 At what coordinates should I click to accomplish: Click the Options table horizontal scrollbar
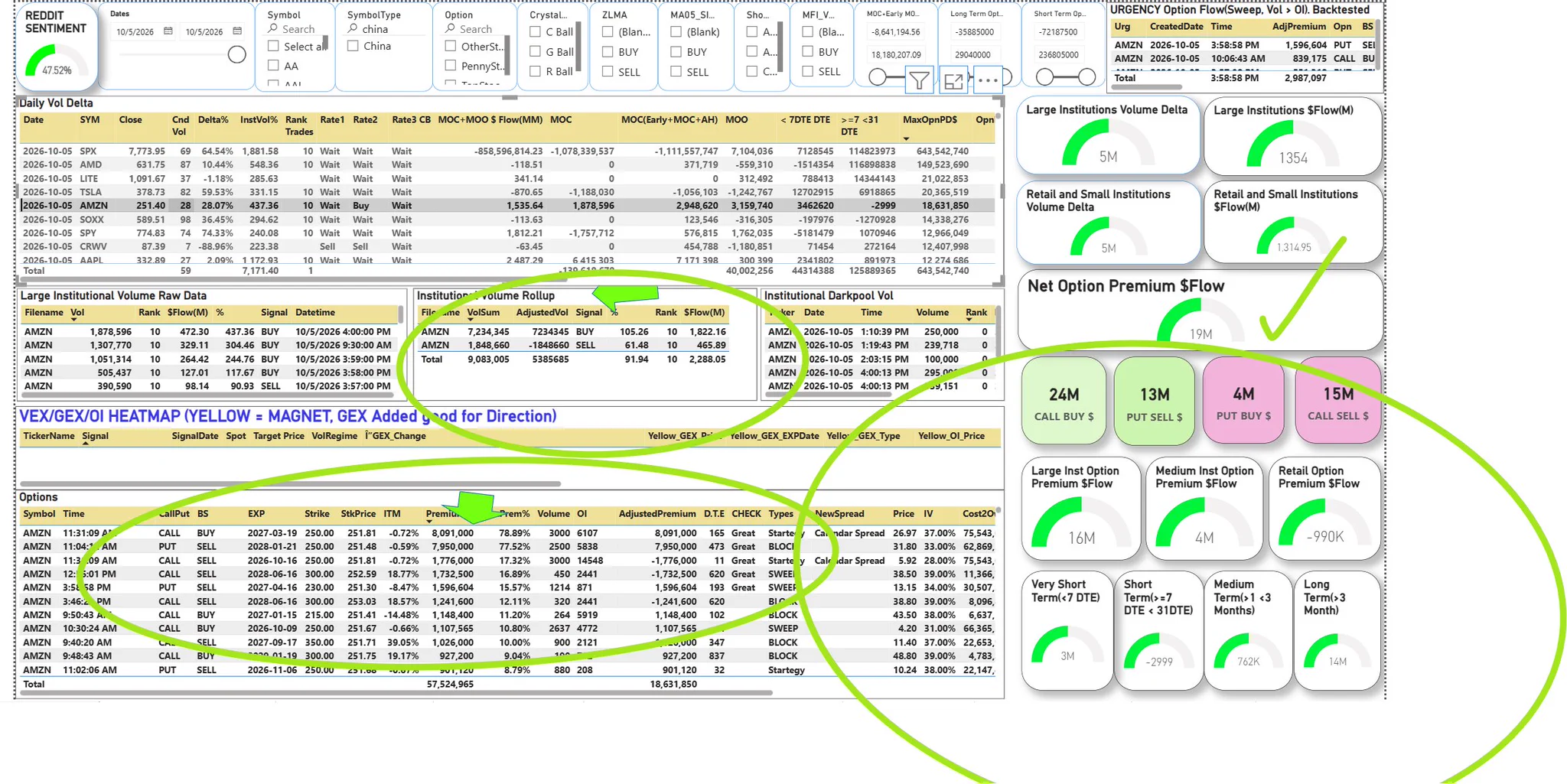pyautogui.click(x=395, y=693)
